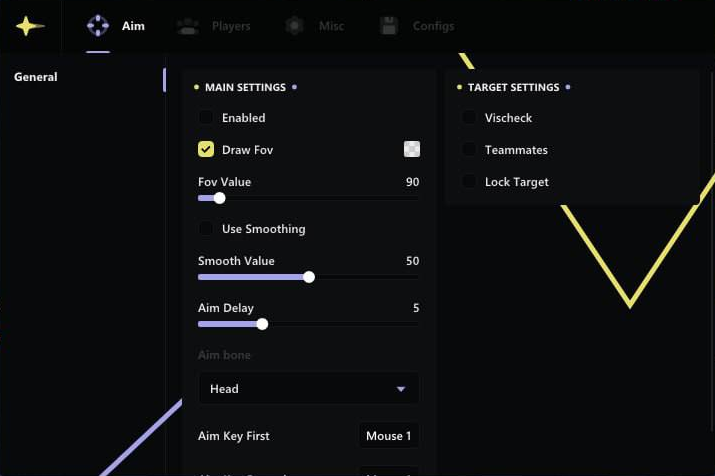Click the Mouse 1 keybind button

[389, 436]
